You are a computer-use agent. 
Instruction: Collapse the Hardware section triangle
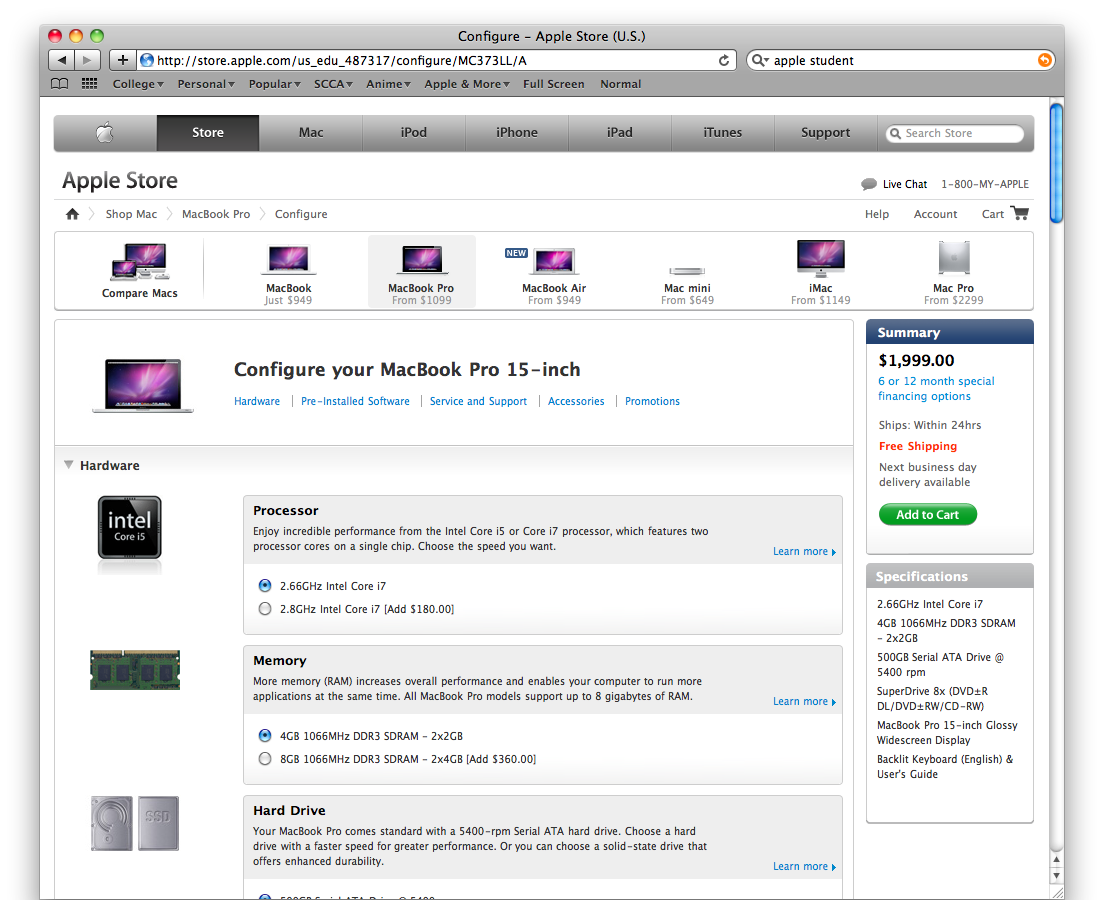(68, 465)
